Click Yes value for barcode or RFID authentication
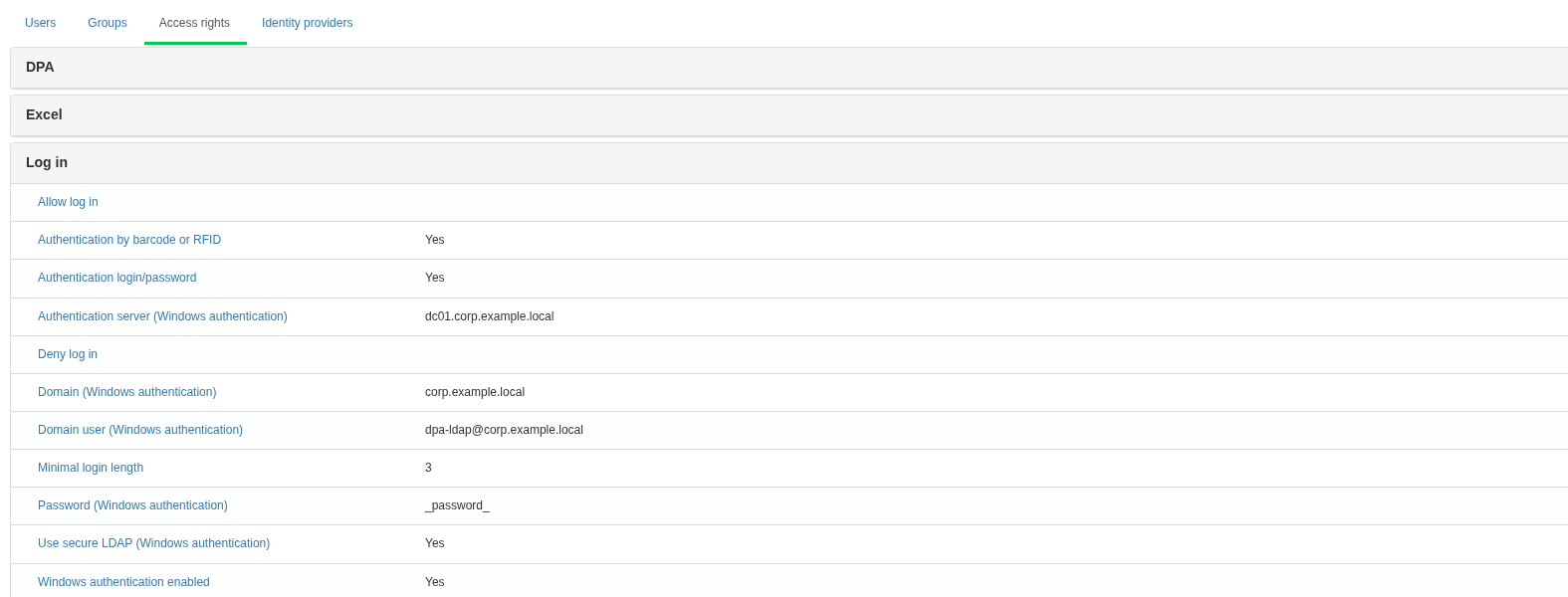 435,240
